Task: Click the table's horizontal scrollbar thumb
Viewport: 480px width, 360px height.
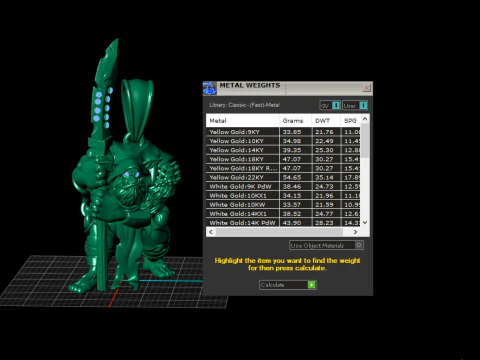Action: pyautogui.click(x=279, y=232)
